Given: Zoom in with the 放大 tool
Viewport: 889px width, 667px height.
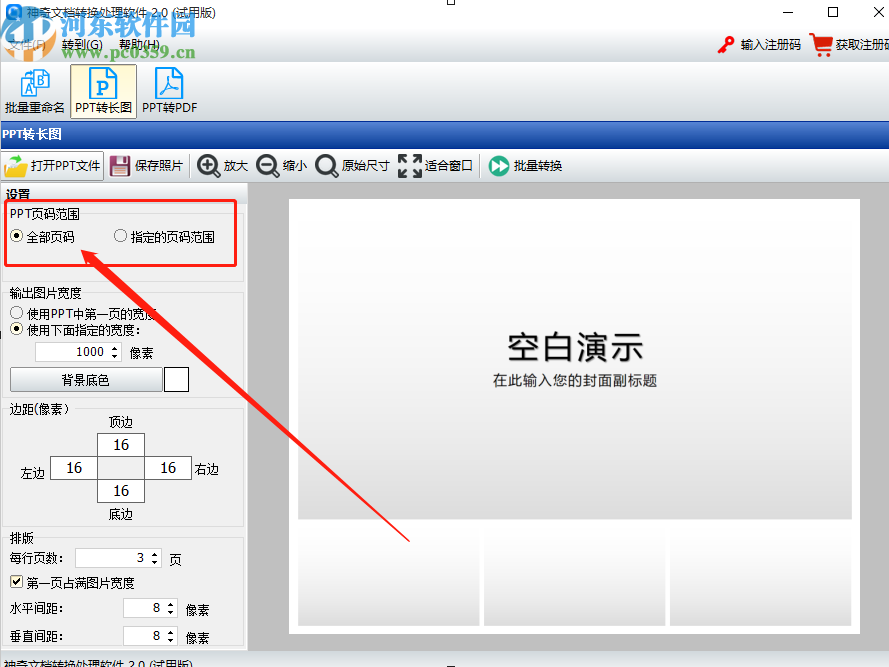Looking at the screenshot, I should pyautogui.click(x=222, y=165).
